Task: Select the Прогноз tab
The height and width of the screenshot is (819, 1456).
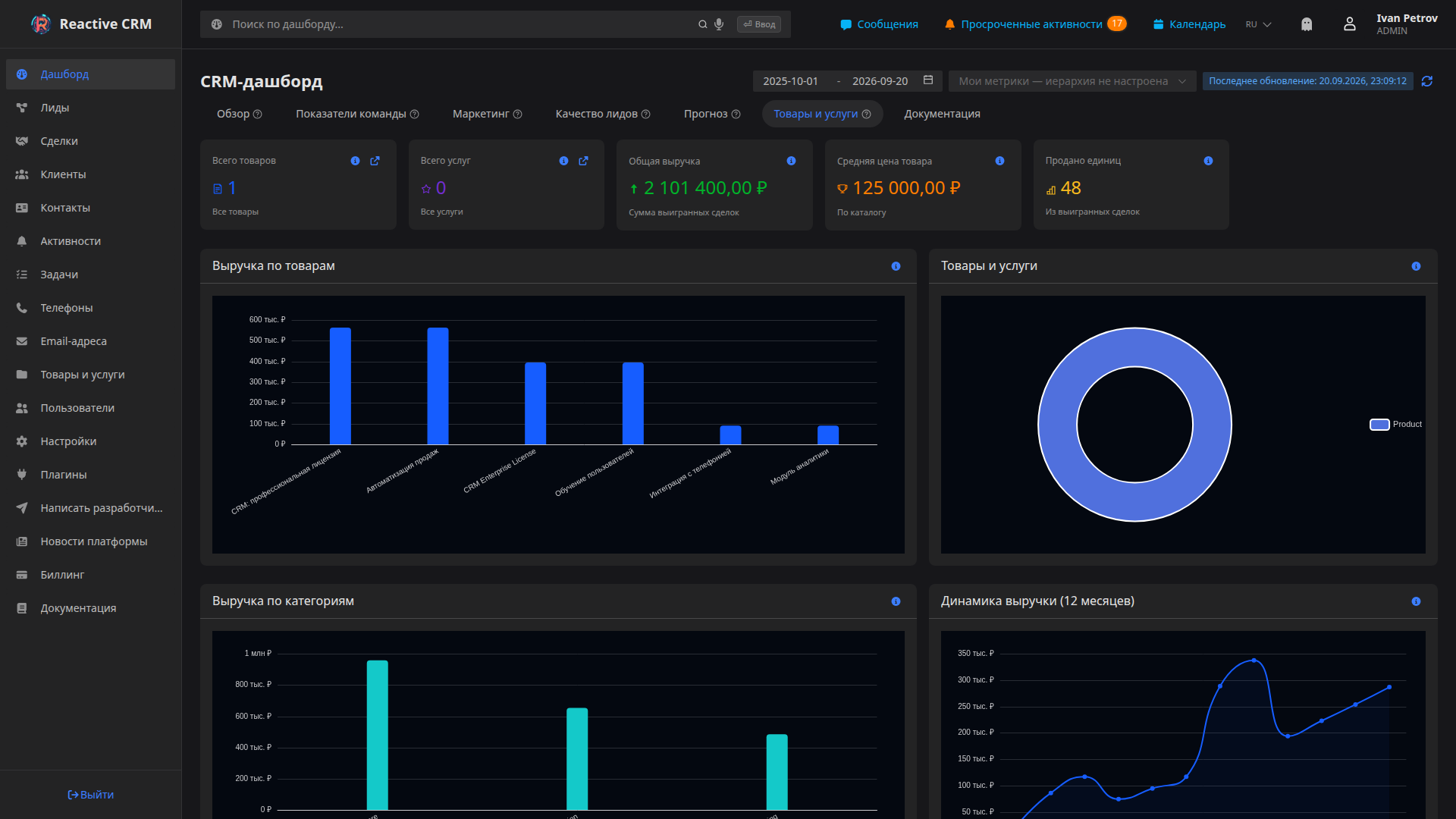Action: point(712,114)
